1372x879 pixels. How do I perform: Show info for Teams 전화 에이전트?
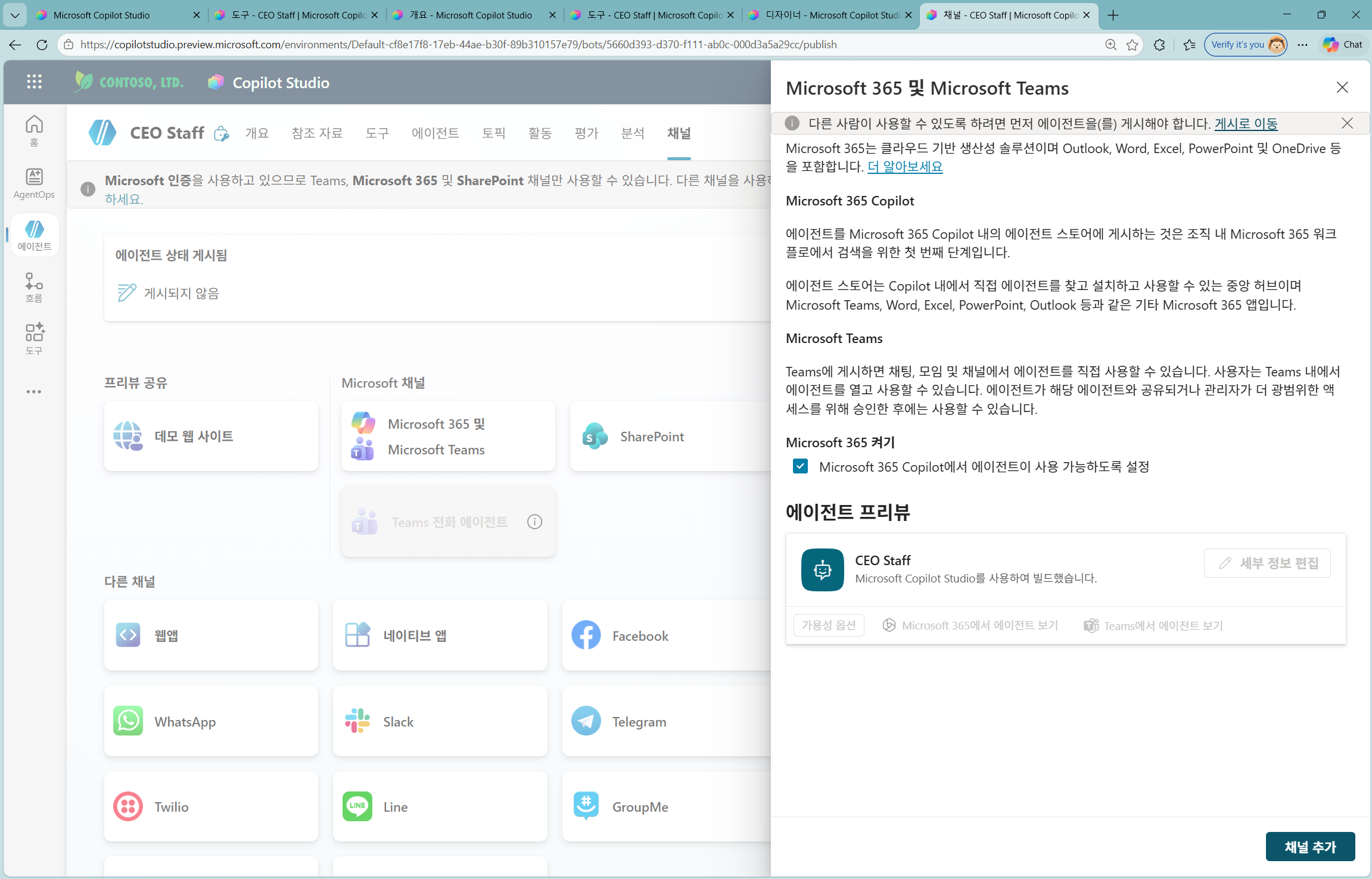click(x=534, y=522)
